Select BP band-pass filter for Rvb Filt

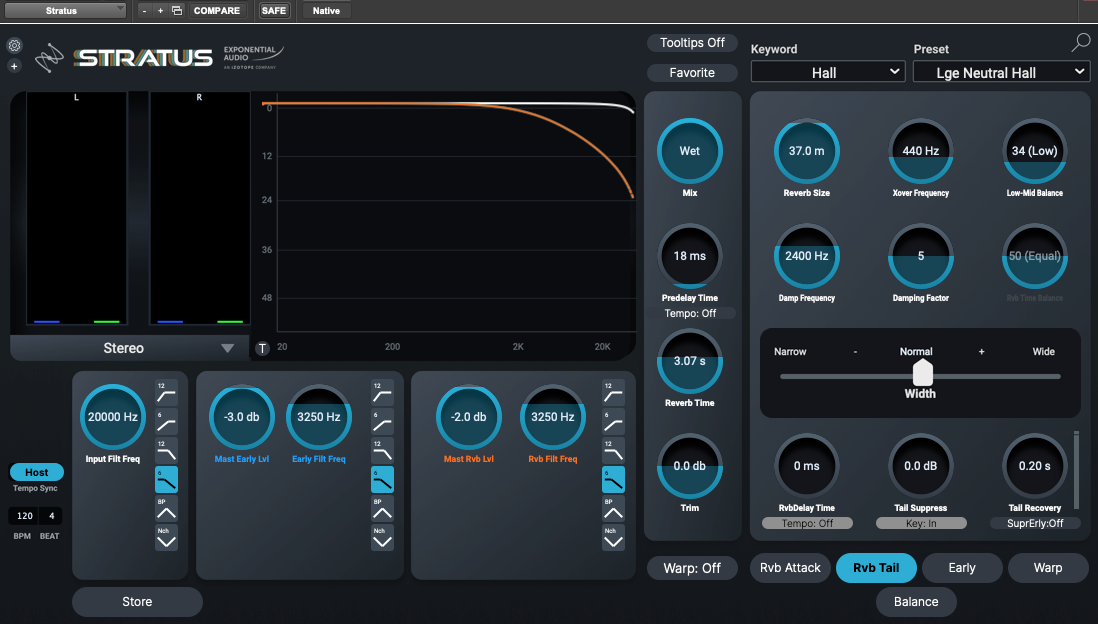[613, 509]
